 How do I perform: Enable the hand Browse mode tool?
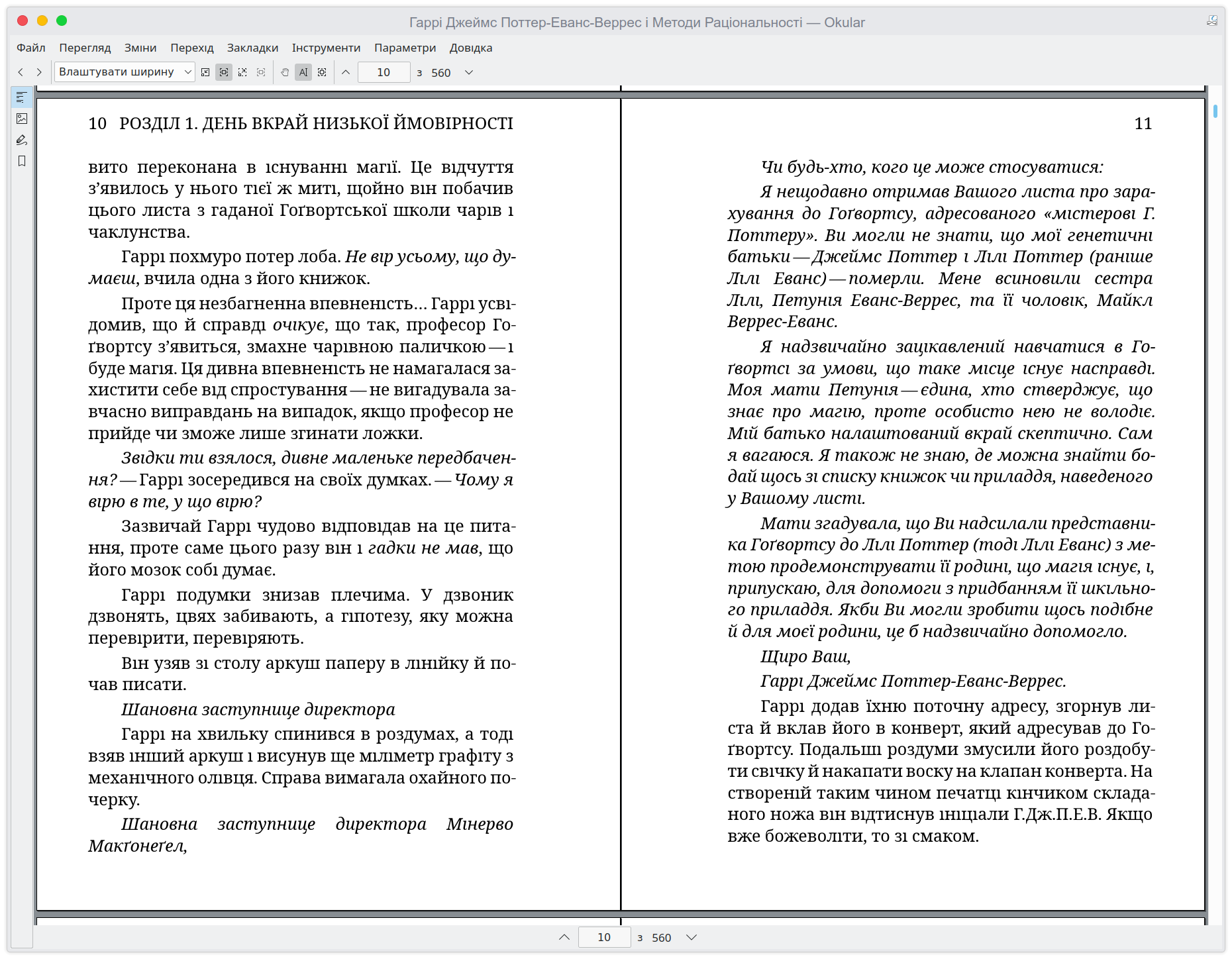(x=285, y=72)
